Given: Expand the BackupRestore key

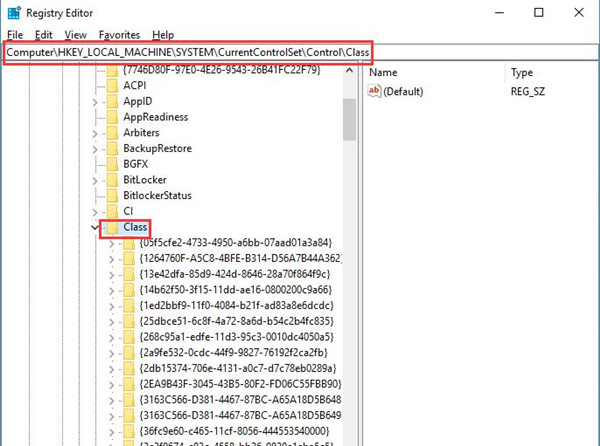Looking at the screenshot, I should (x=95, y=149).
